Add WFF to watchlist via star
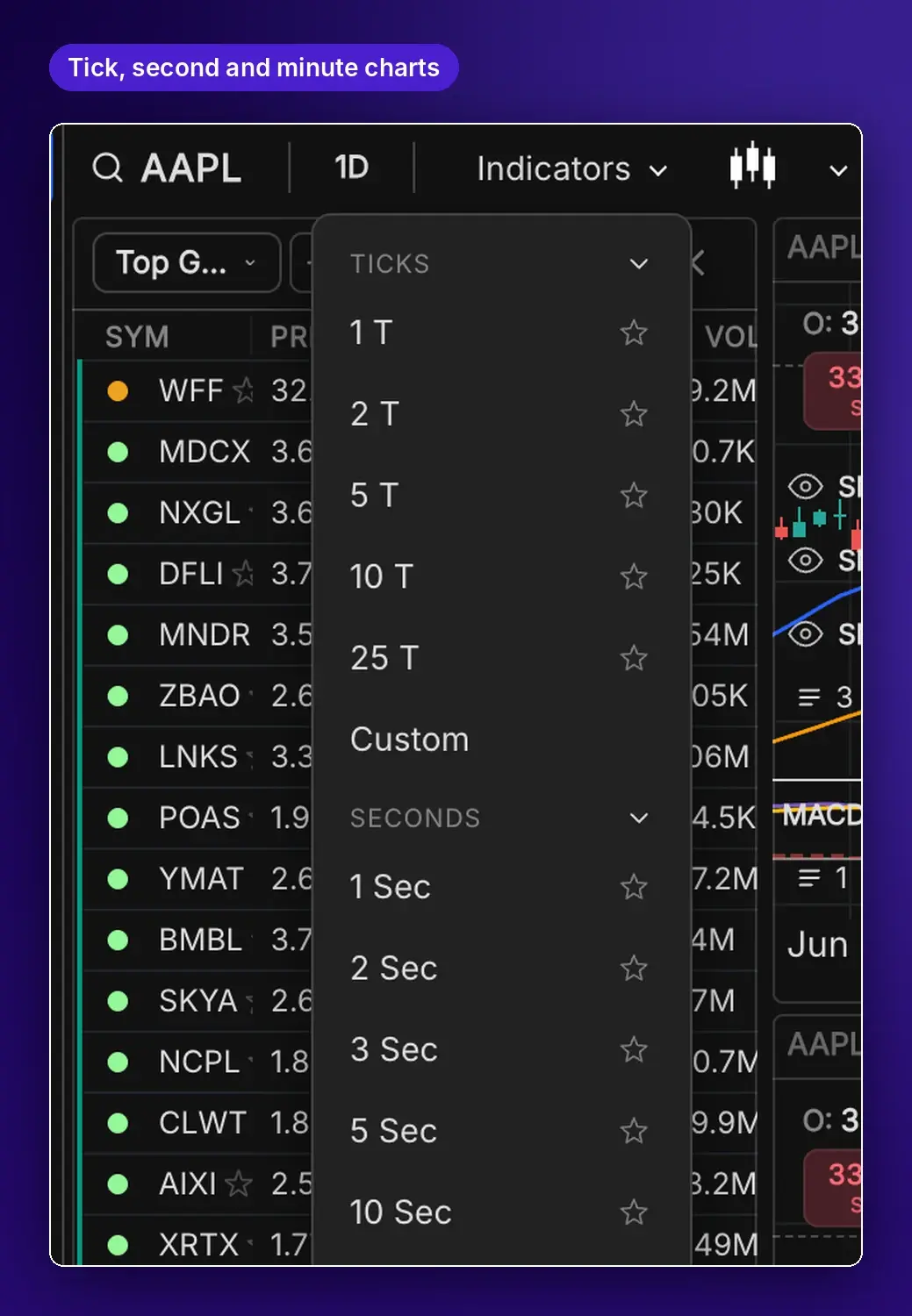Image resolution: width=912 pixels, height=1316 pixels. pos(243,390)
